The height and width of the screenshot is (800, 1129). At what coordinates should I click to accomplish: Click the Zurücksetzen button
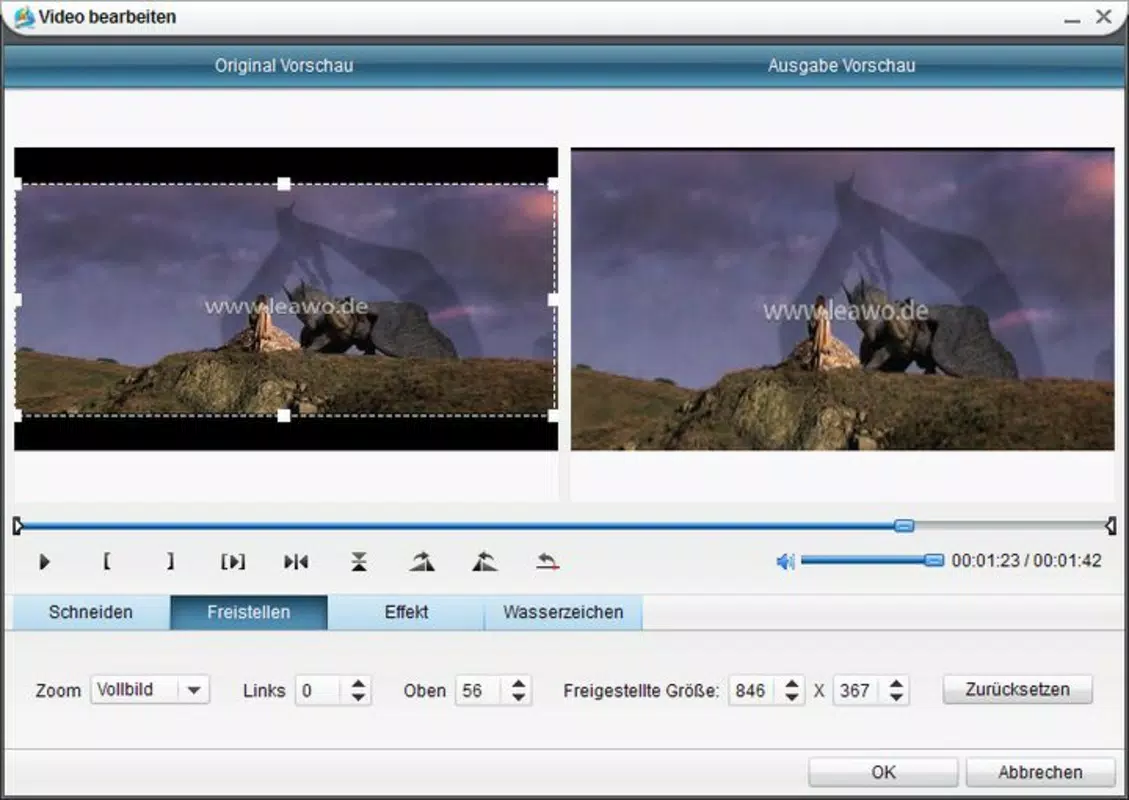(1017, 689)
